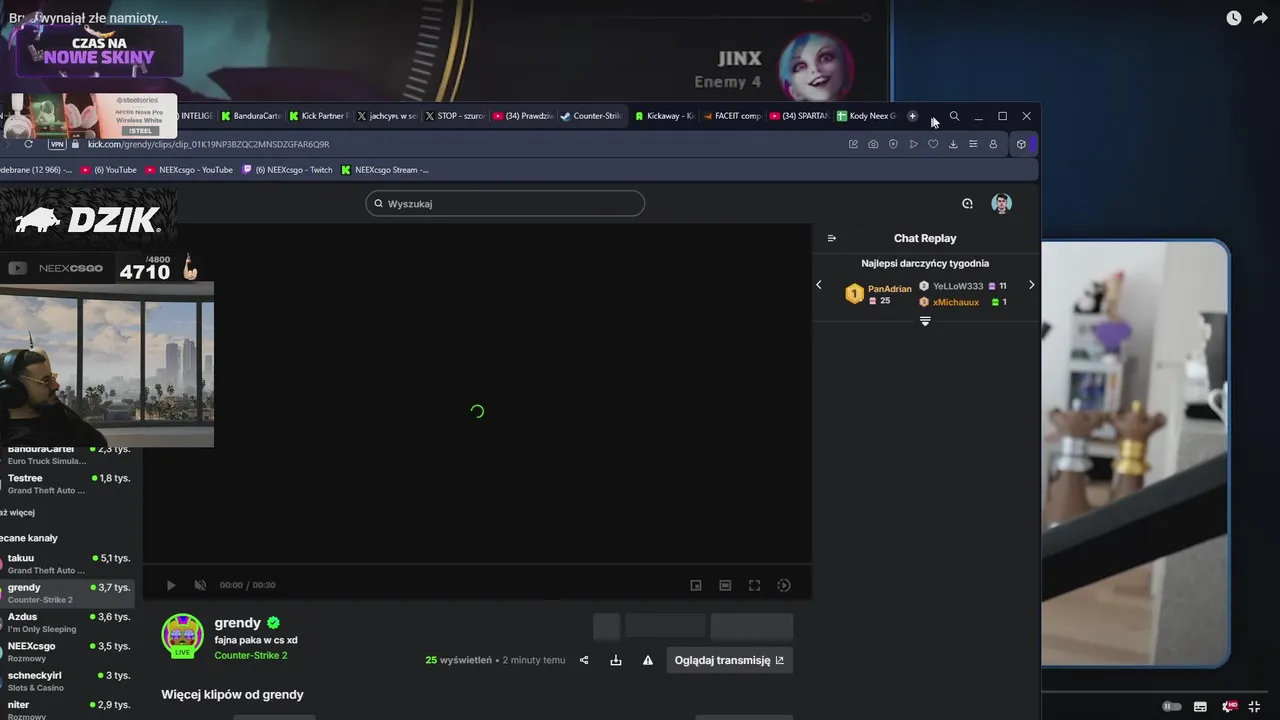Click the kick.com address bar URL
Image resolution: width=1280 pixels, height=720 pixels.
208,144
